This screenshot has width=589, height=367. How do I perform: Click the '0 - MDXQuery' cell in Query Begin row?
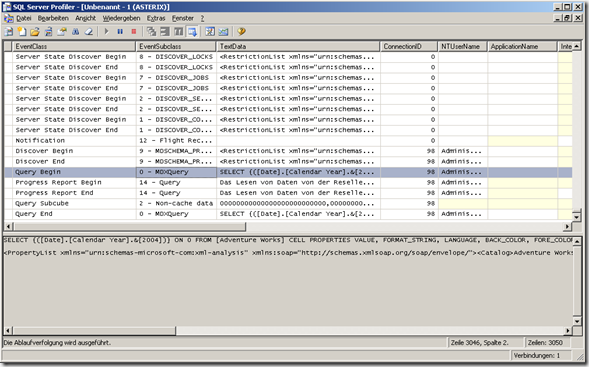point(176,172)
